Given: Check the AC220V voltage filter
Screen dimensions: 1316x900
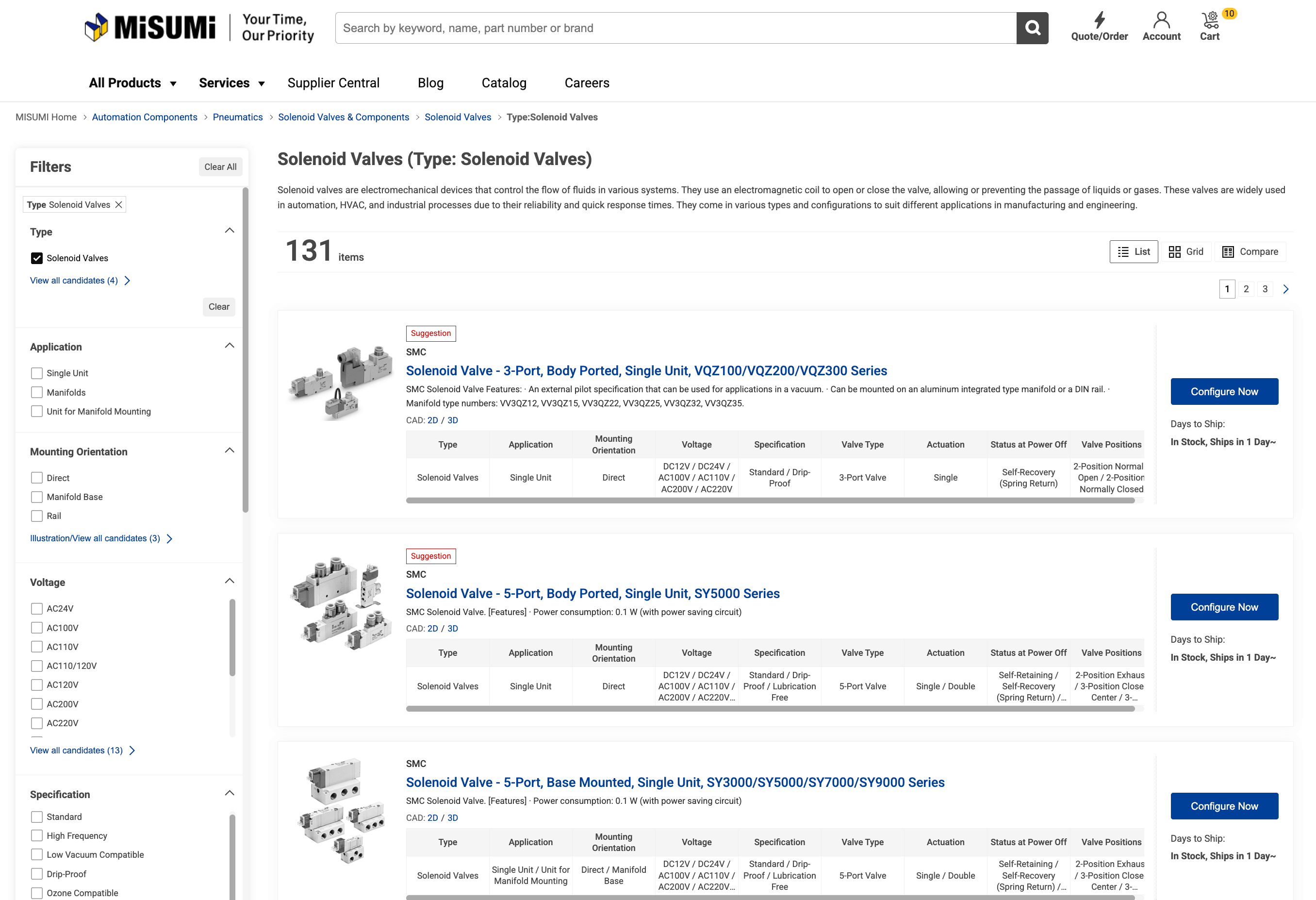Looking at the screenshot, I should coord(37,723).
